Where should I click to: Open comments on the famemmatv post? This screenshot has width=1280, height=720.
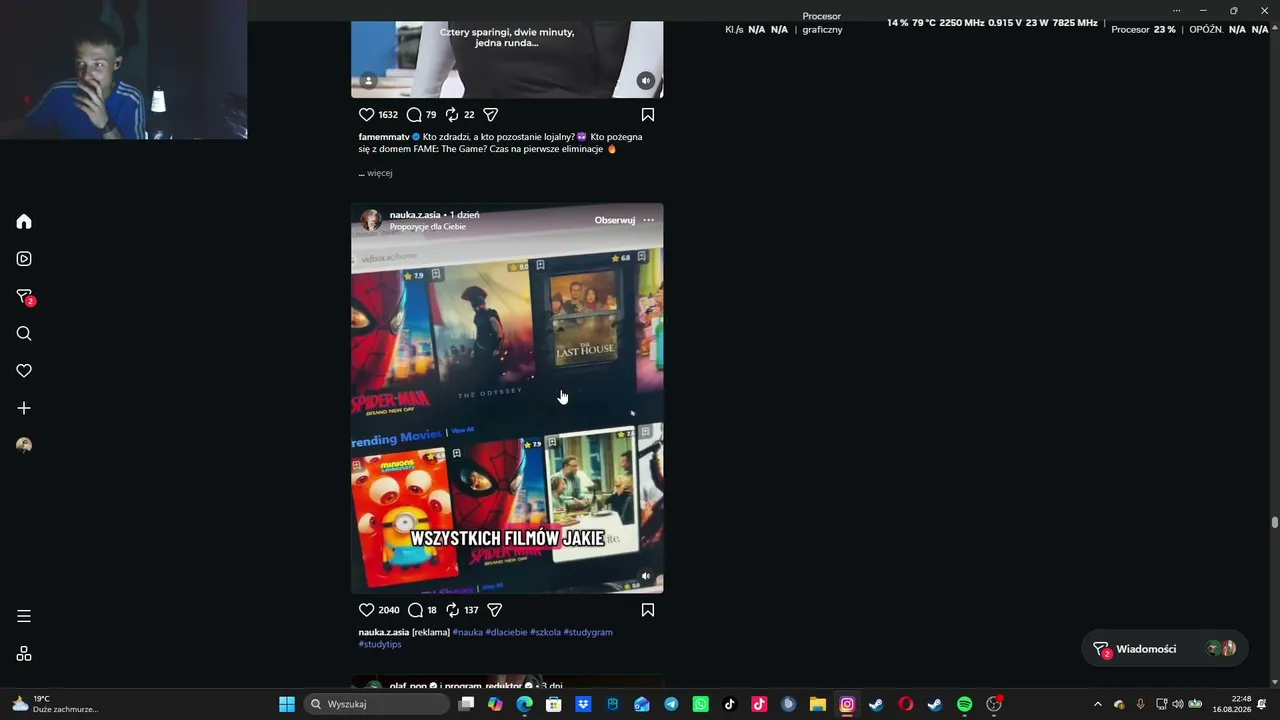414,115
